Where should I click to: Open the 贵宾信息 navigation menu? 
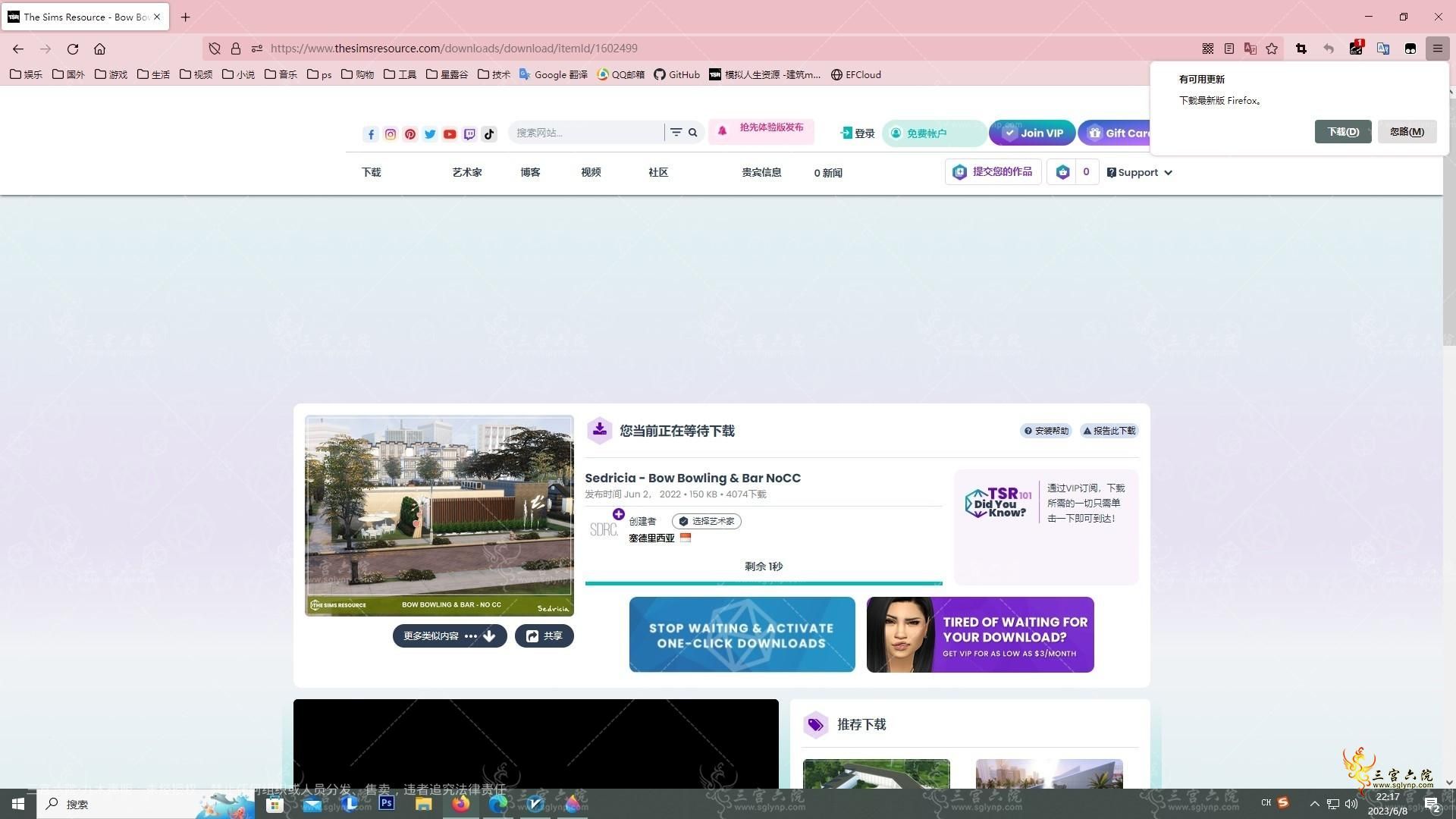point(761,172)
